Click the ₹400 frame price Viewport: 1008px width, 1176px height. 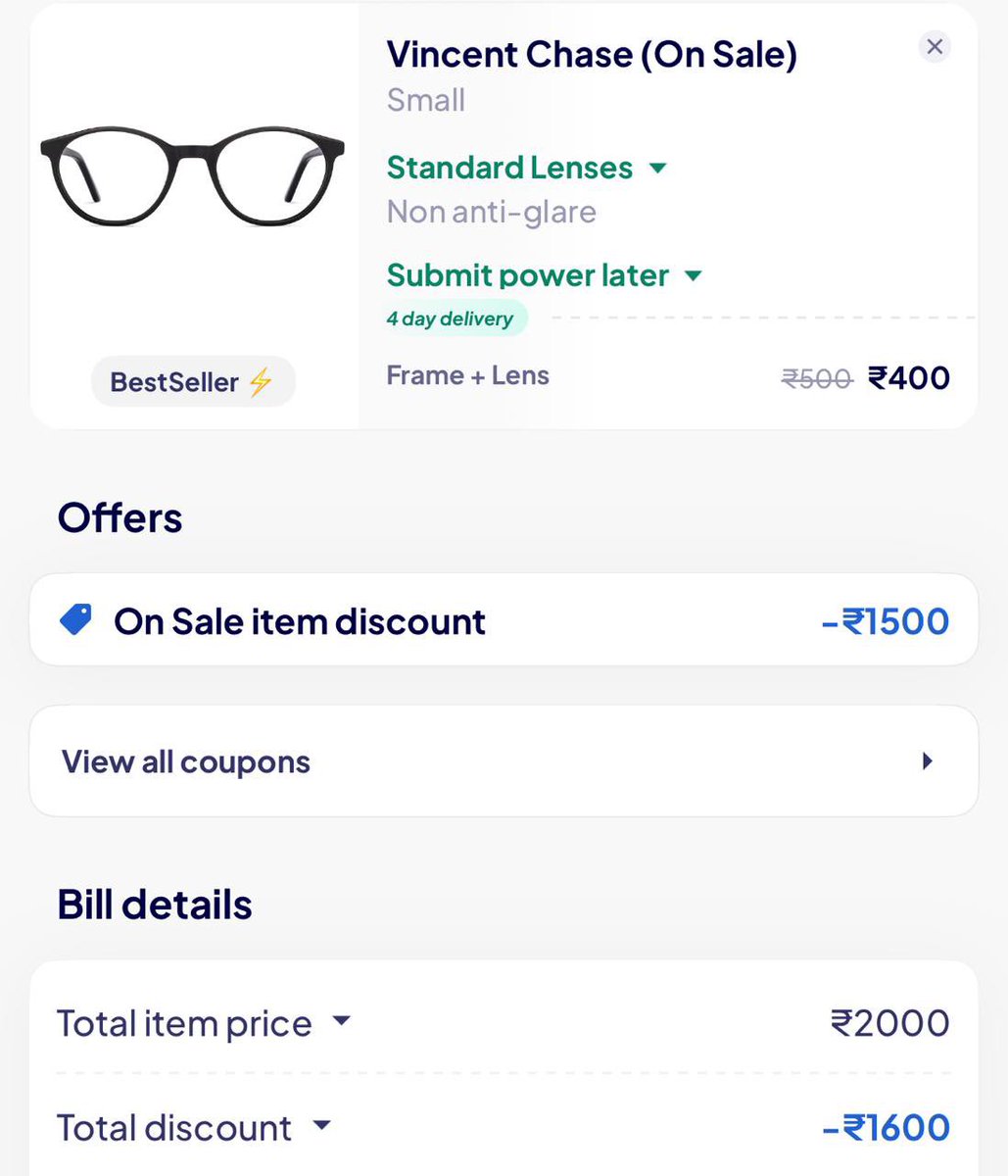pos(909,377)
